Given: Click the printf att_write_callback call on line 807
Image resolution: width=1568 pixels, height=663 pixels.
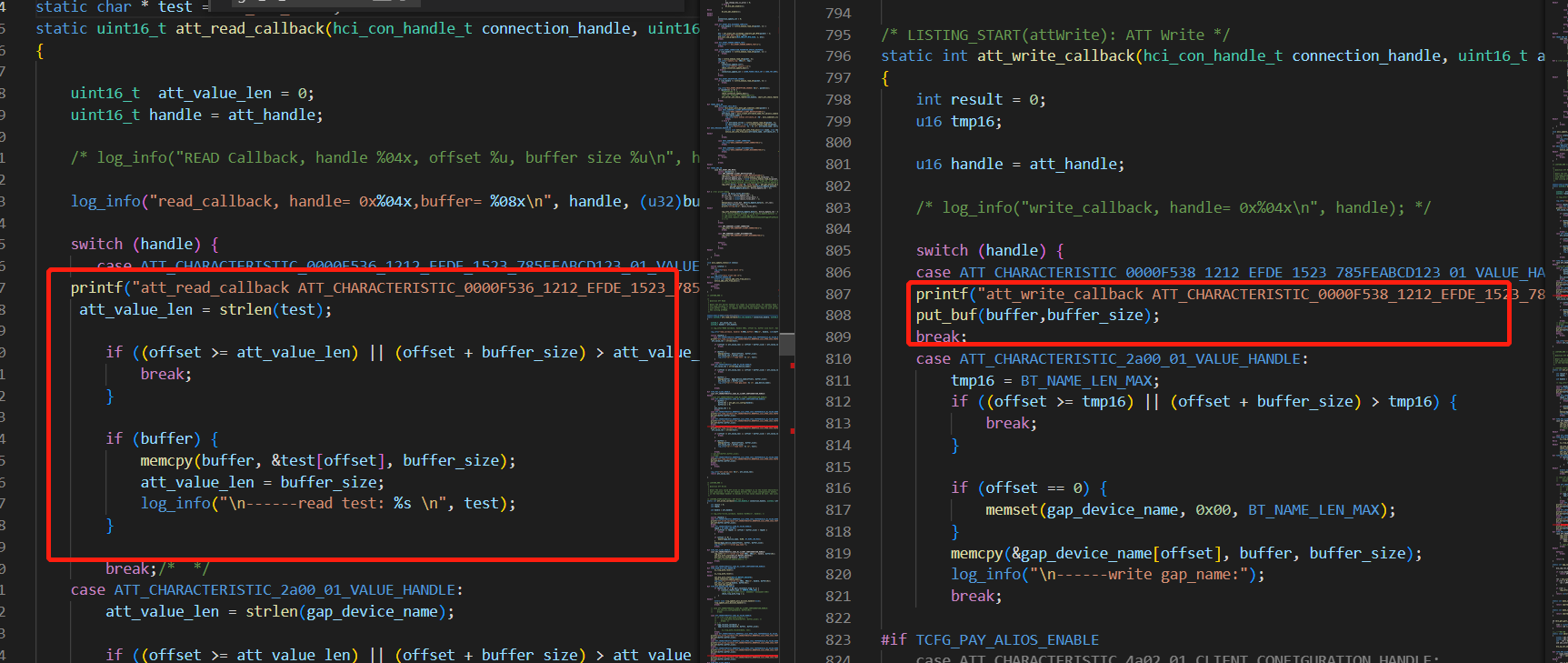Looking at the screenshot, I should click(x=1231, y=294).
